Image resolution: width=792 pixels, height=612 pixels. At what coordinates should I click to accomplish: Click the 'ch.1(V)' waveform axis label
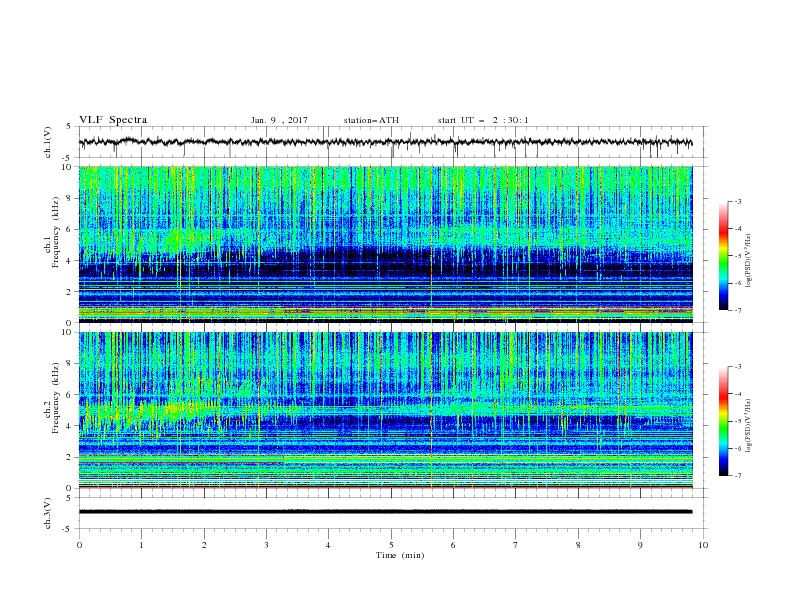click(x=48, y=142)
